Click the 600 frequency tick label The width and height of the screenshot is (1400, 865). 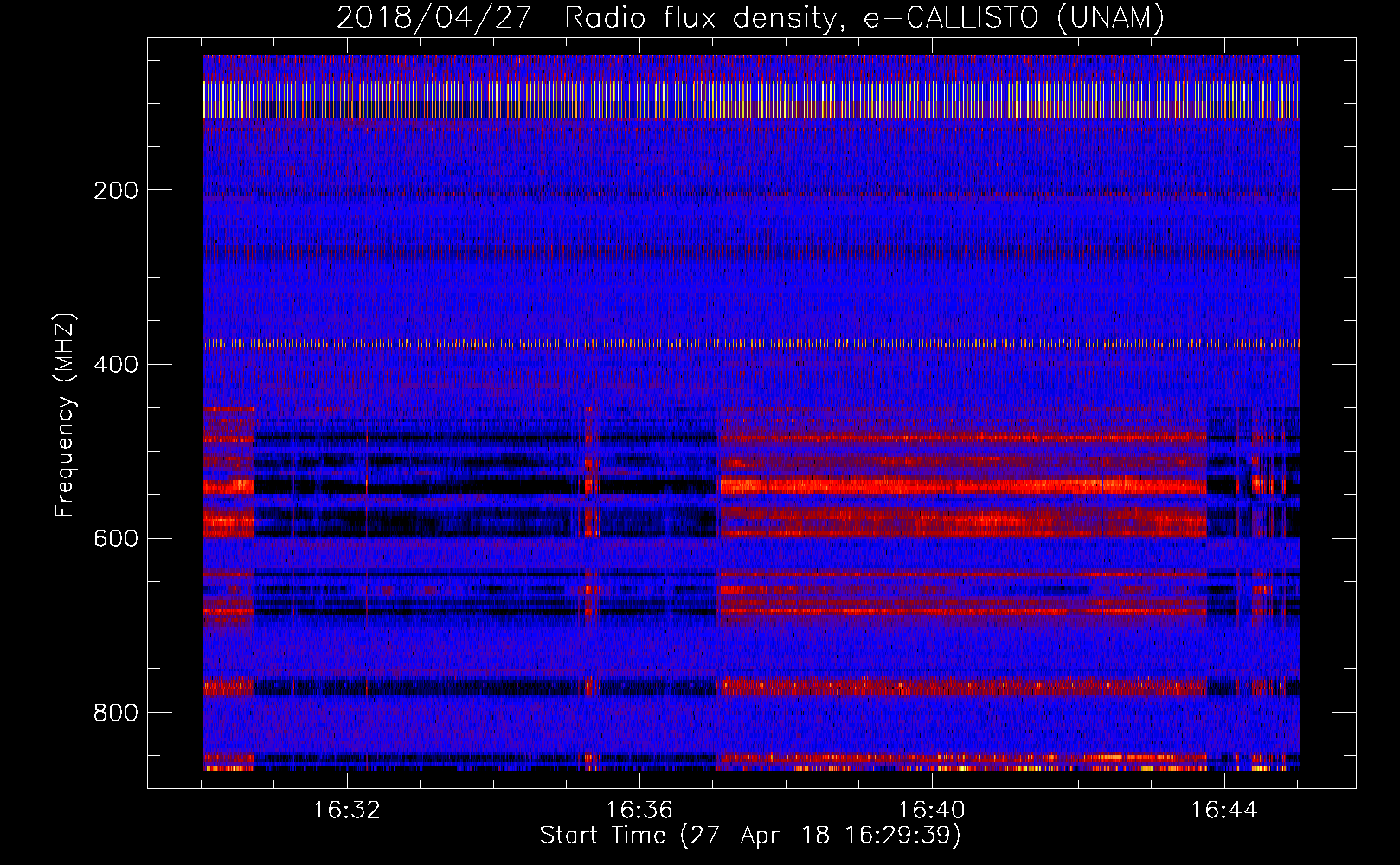point(116,538)
